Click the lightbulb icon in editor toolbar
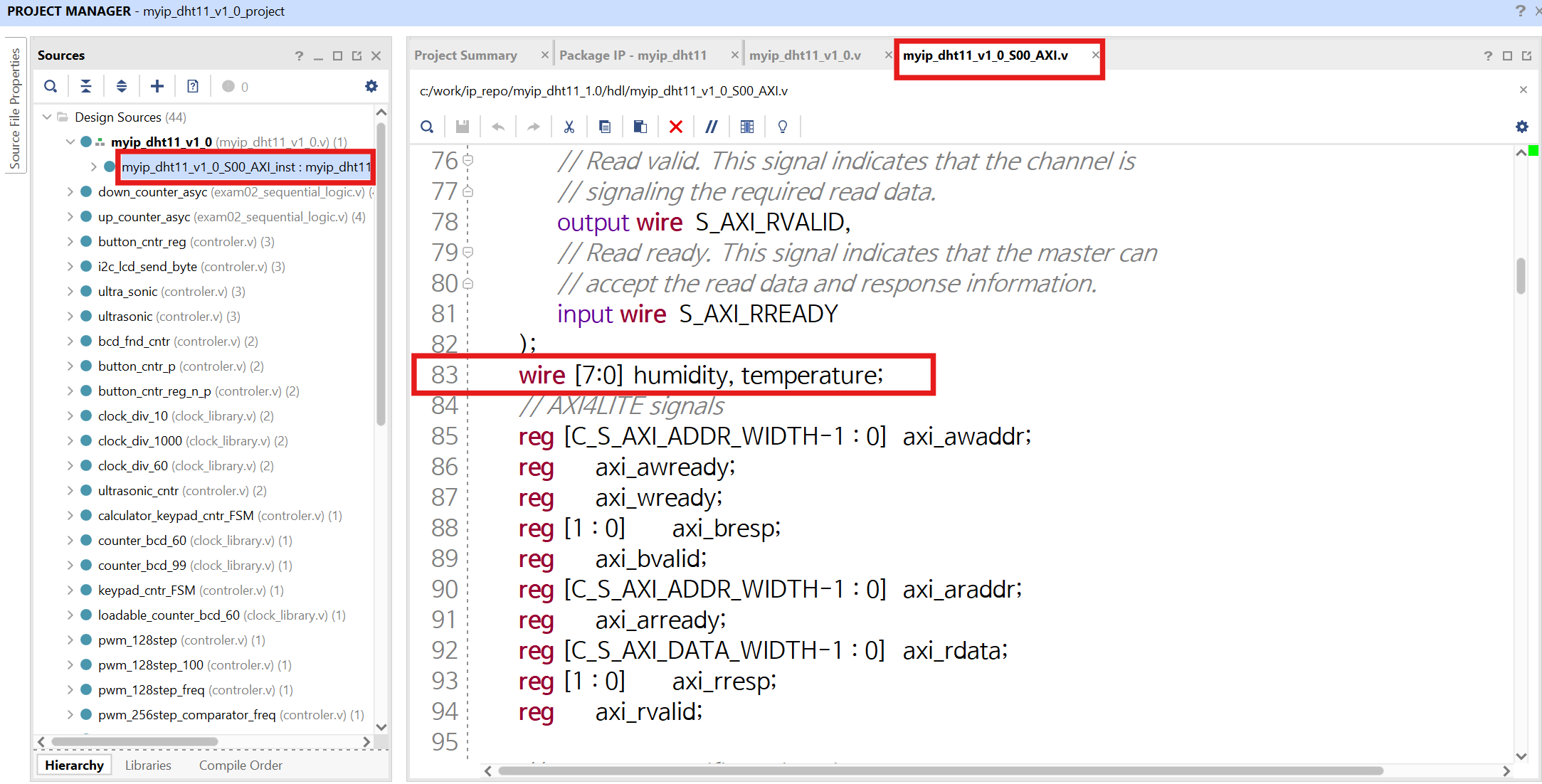 pos(783,127)
